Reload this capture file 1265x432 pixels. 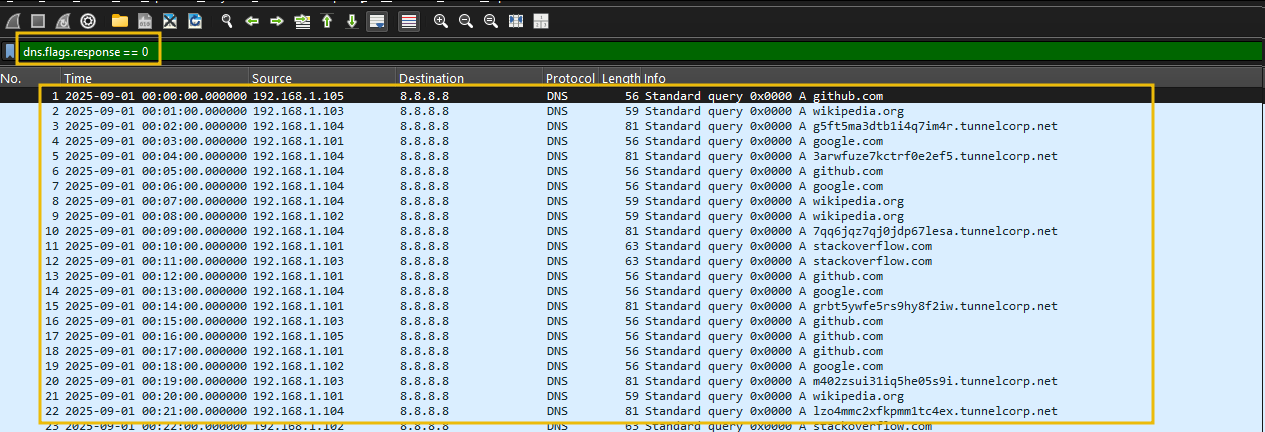click(x=195, y=21)
